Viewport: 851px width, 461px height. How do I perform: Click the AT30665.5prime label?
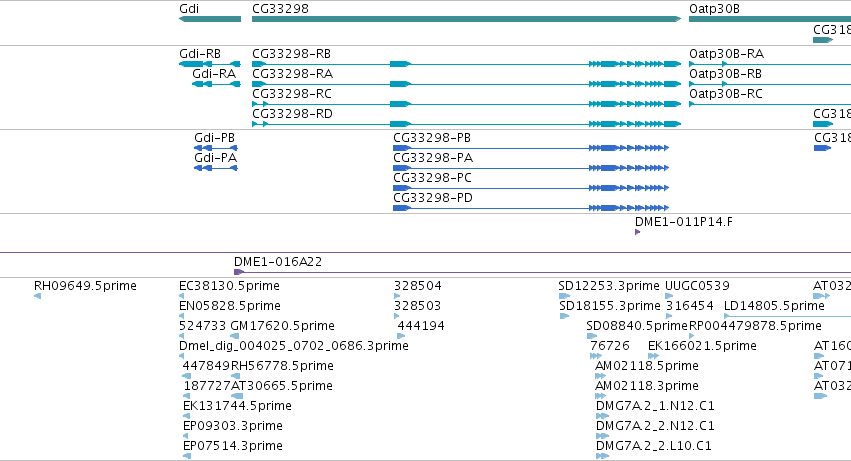(282, 387)
